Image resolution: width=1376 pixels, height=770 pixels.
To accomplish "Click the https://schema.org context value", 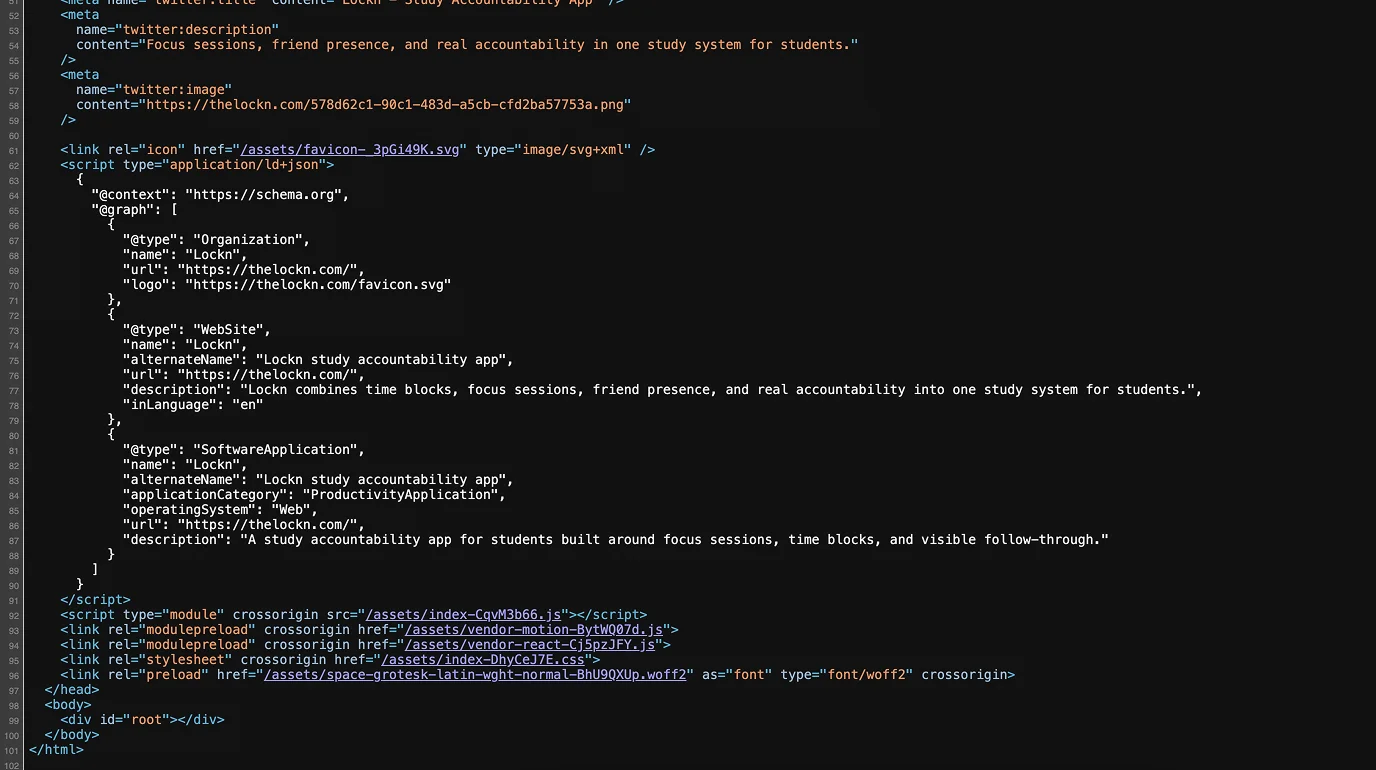I will 264,195.
